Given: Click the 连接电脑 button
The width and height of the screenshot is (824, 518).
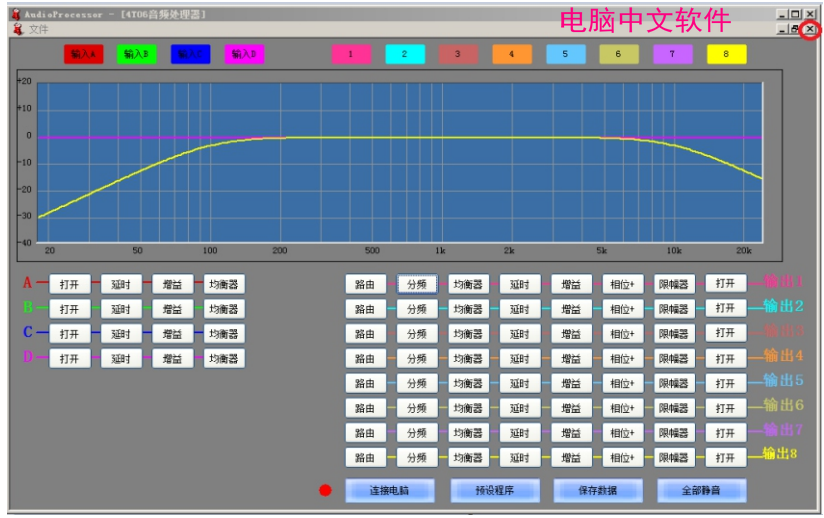Looking at the screenshot, I should click(x=389, y=491).
